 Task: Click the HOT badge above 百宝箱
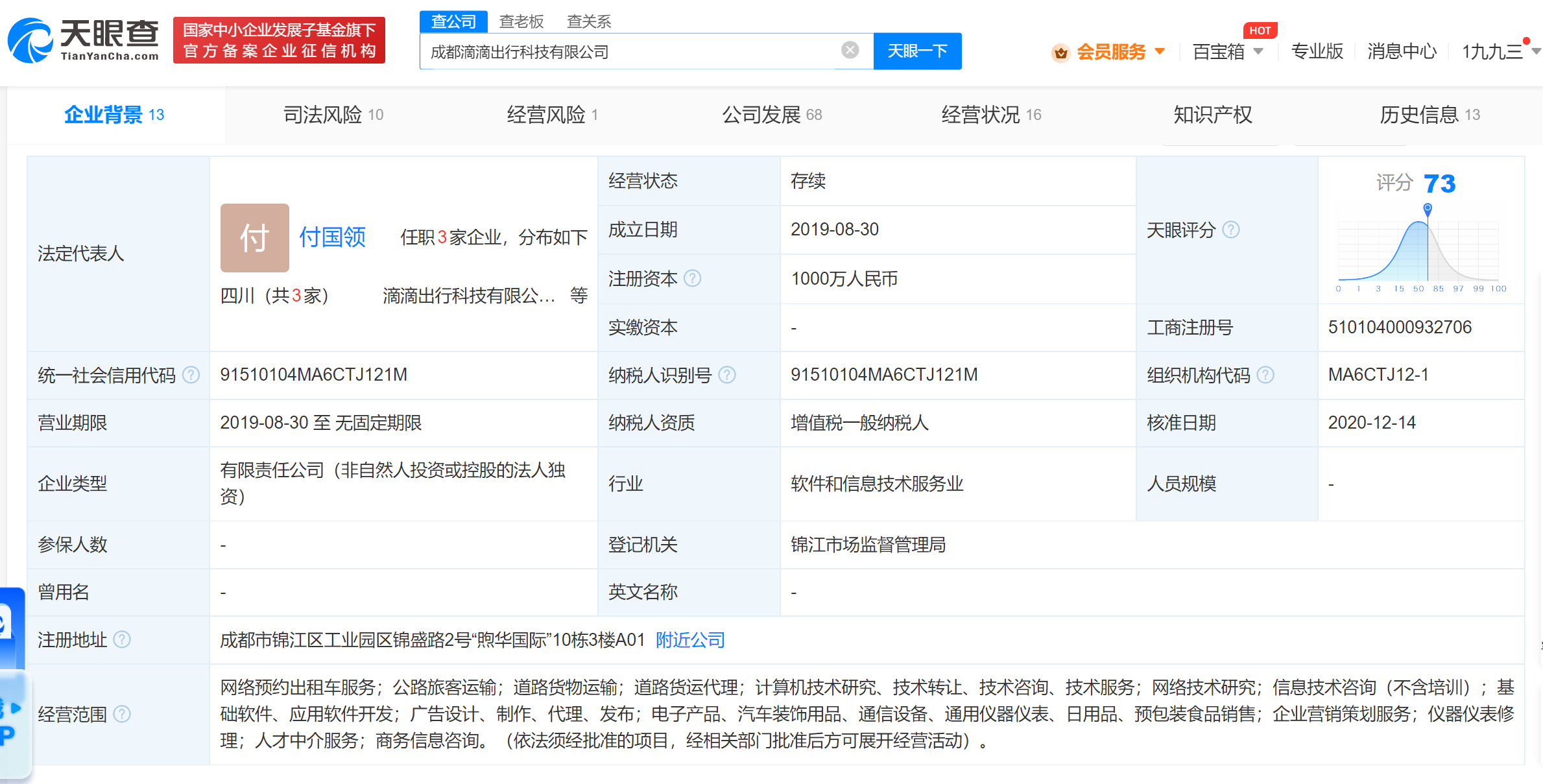click(1260, 30)
